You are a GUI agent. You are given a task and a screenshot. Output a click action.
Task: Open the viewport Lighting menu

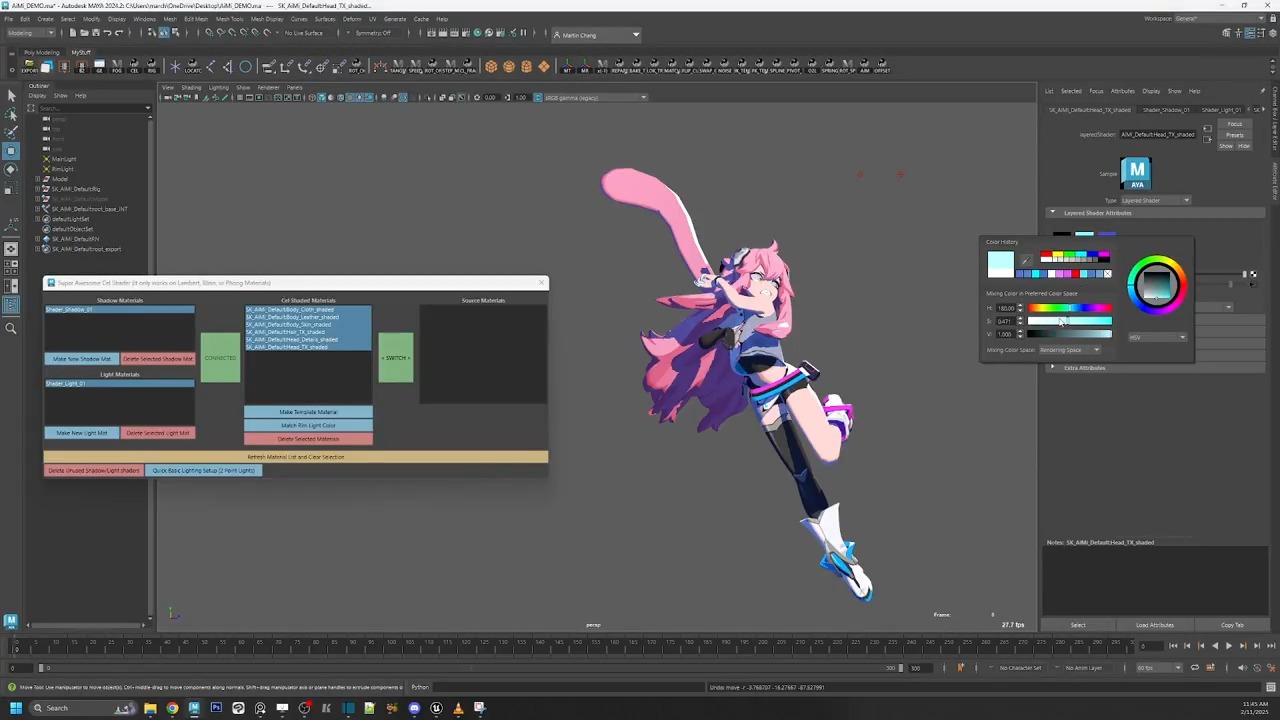tap(218, 87)
